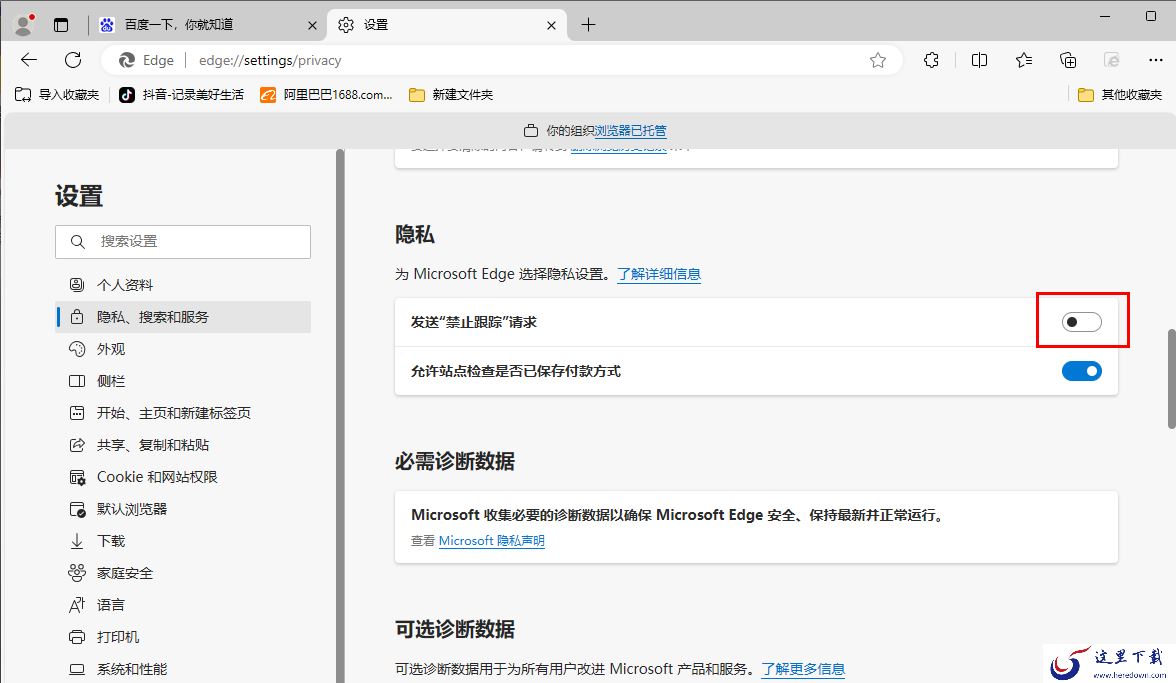
Task: Refresh the settings page
Action: [73, 60]
